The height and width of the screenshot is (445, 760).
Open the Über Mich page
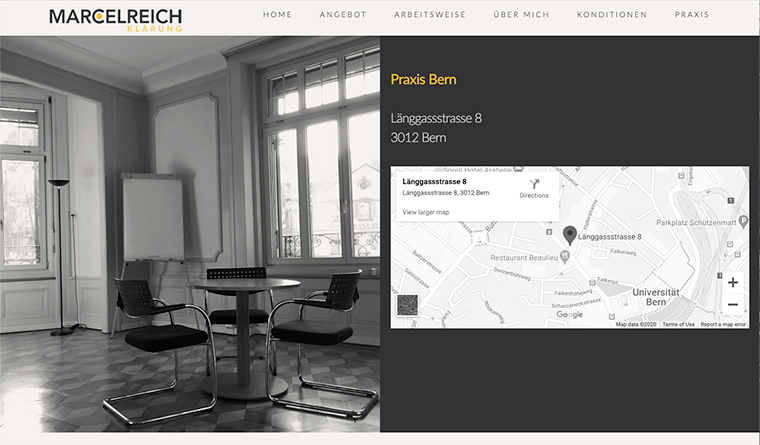click(x=521, y=15)
